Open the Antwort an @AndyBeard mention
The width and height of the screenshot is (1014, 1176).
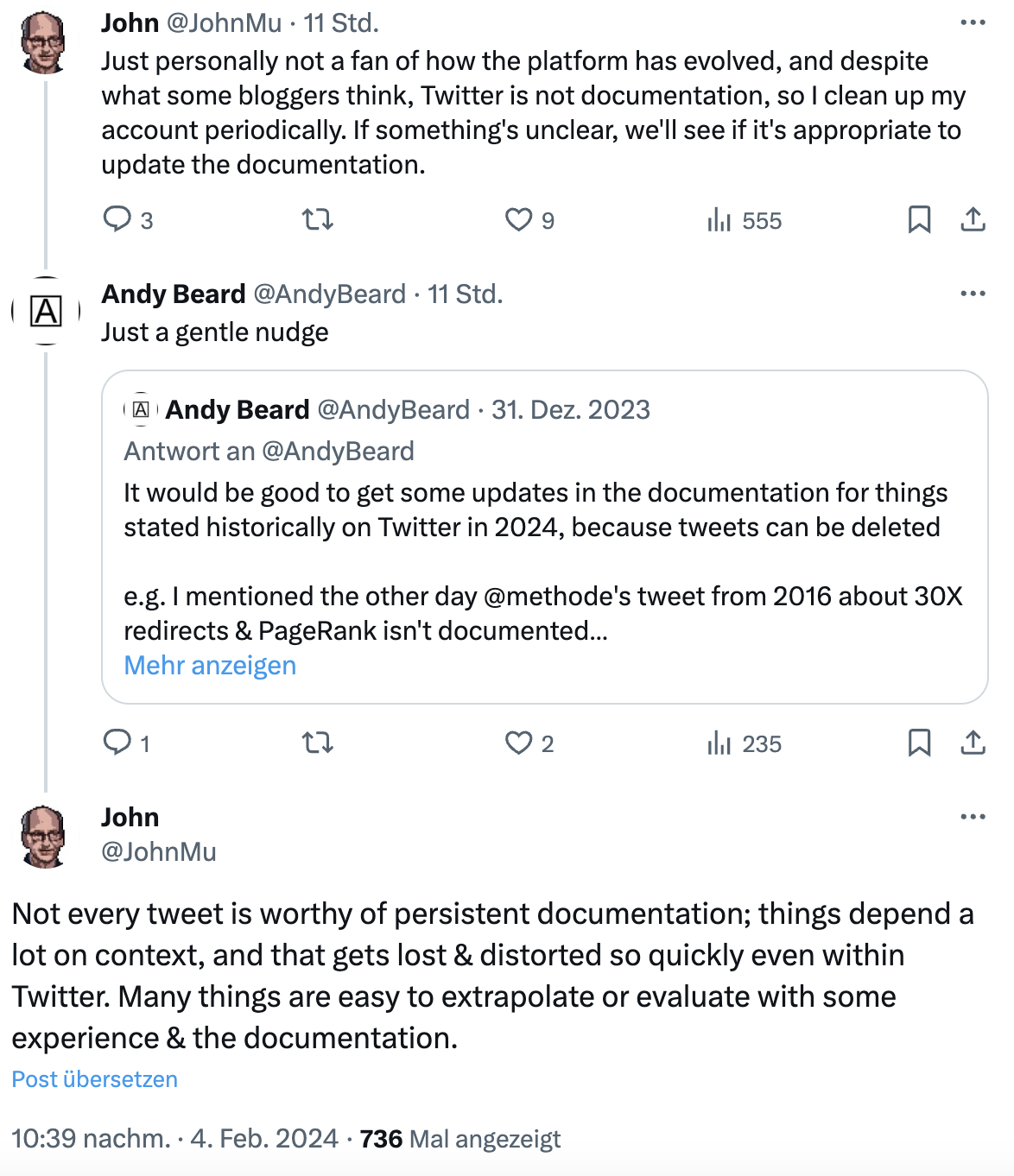pos(338,452)
